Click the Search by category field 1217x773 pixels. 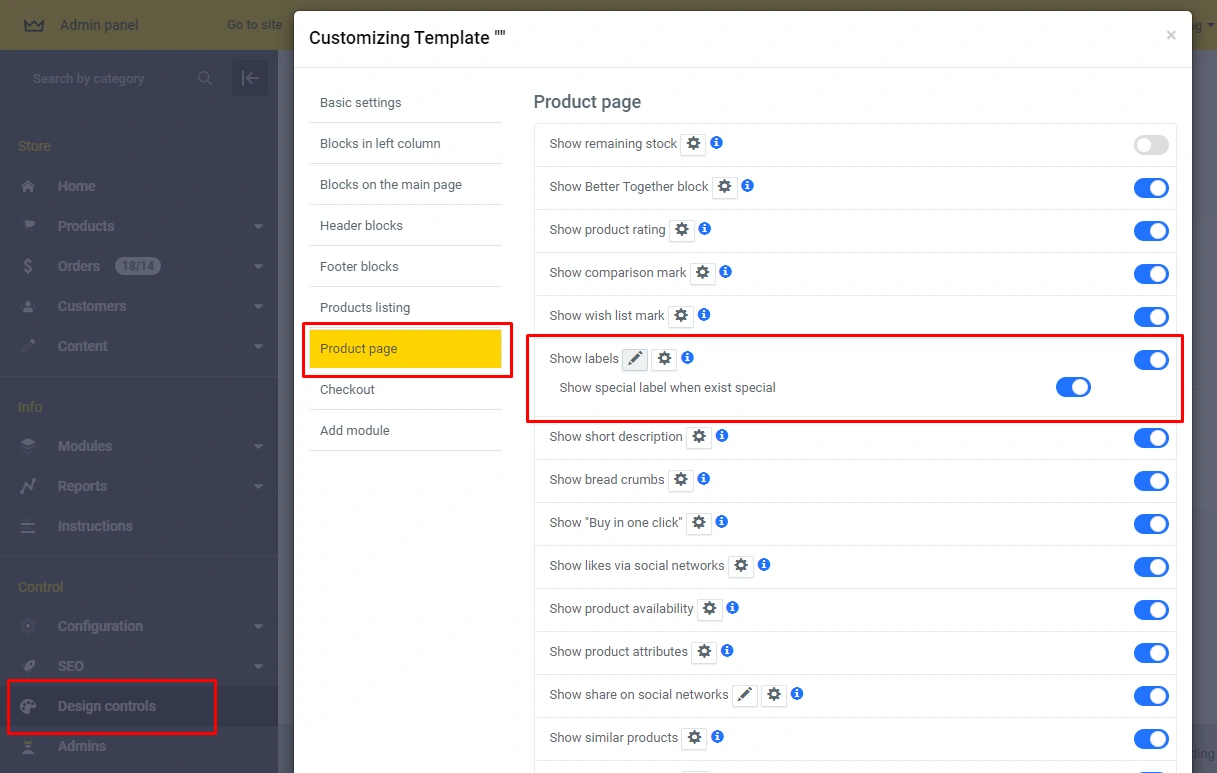click(x=110, y=78)
